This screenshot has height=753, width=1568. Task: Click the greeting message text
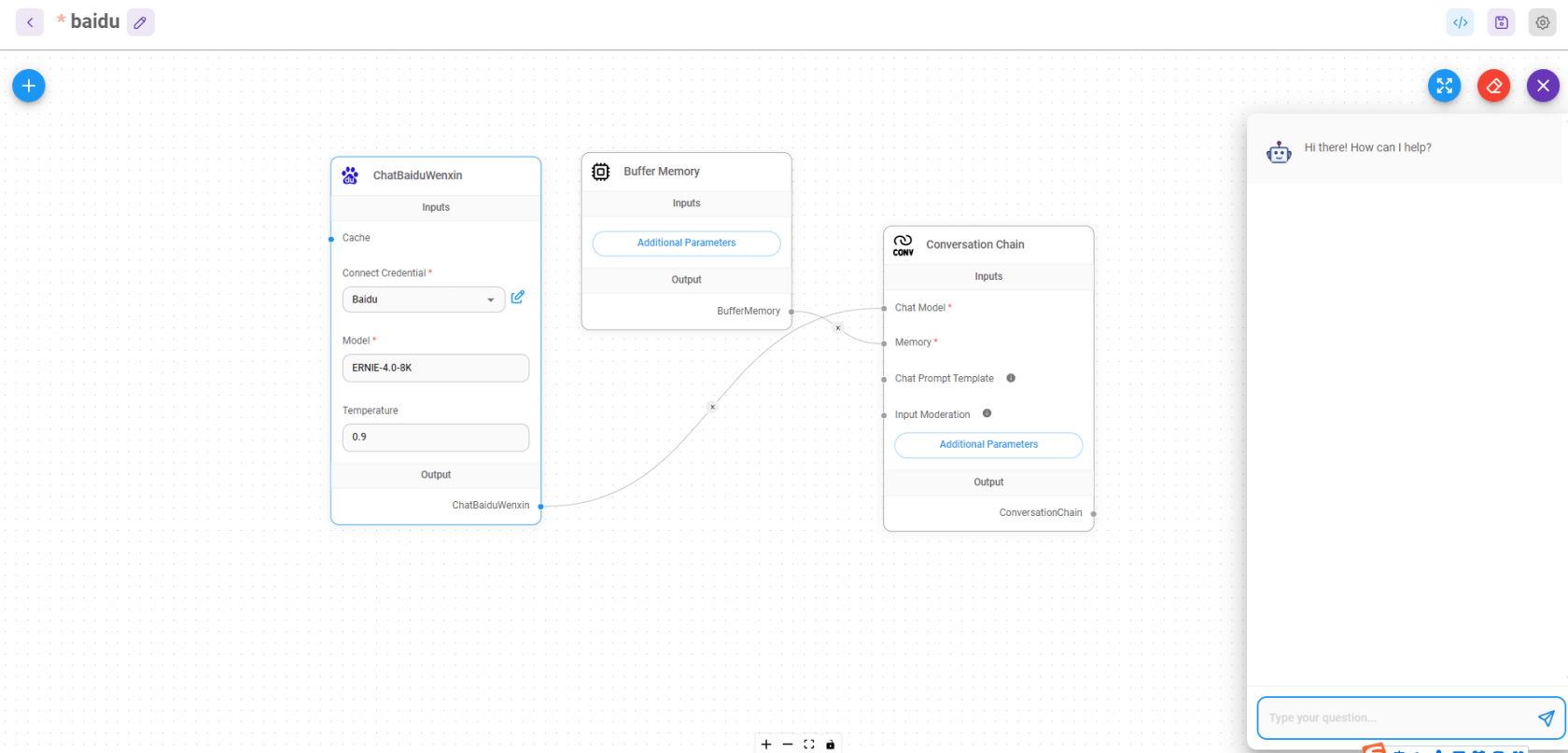1367,147
